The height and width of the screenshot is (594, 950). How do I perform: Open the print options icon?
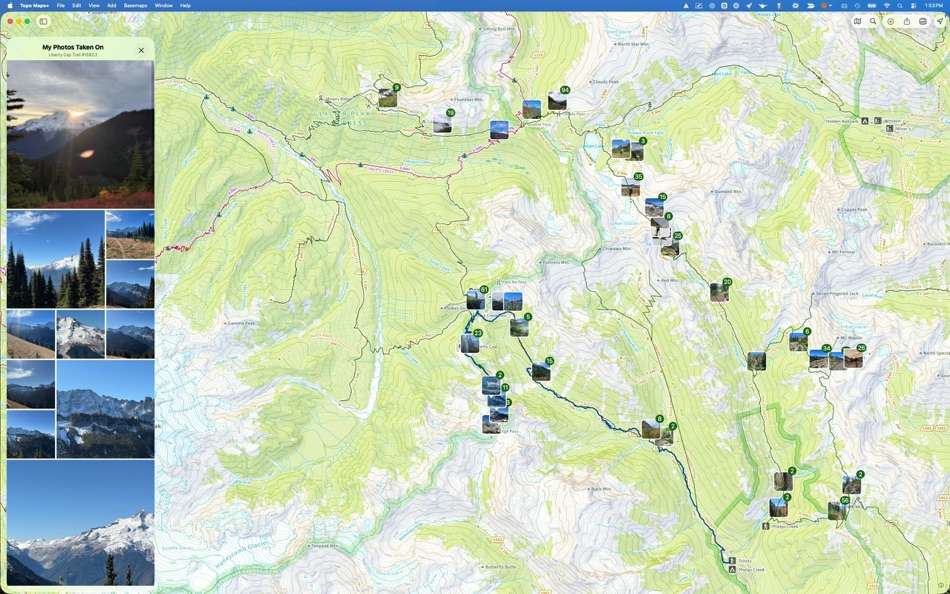922,21
